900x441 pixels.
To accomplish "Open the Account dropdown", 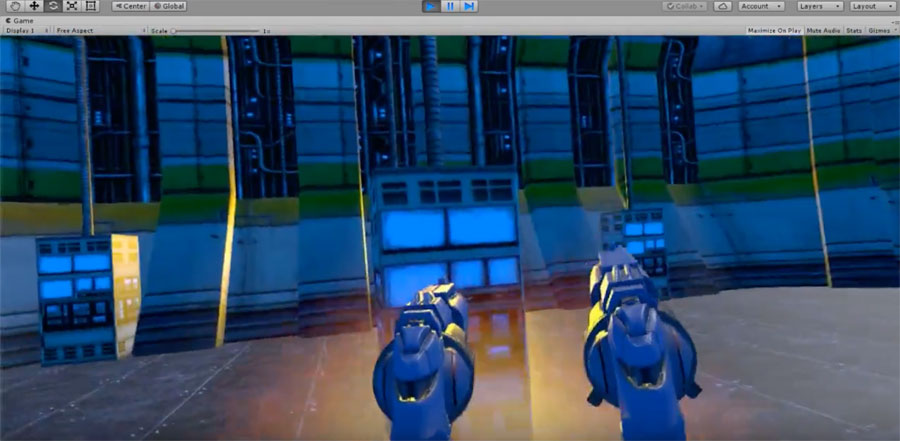I will 762,6.
